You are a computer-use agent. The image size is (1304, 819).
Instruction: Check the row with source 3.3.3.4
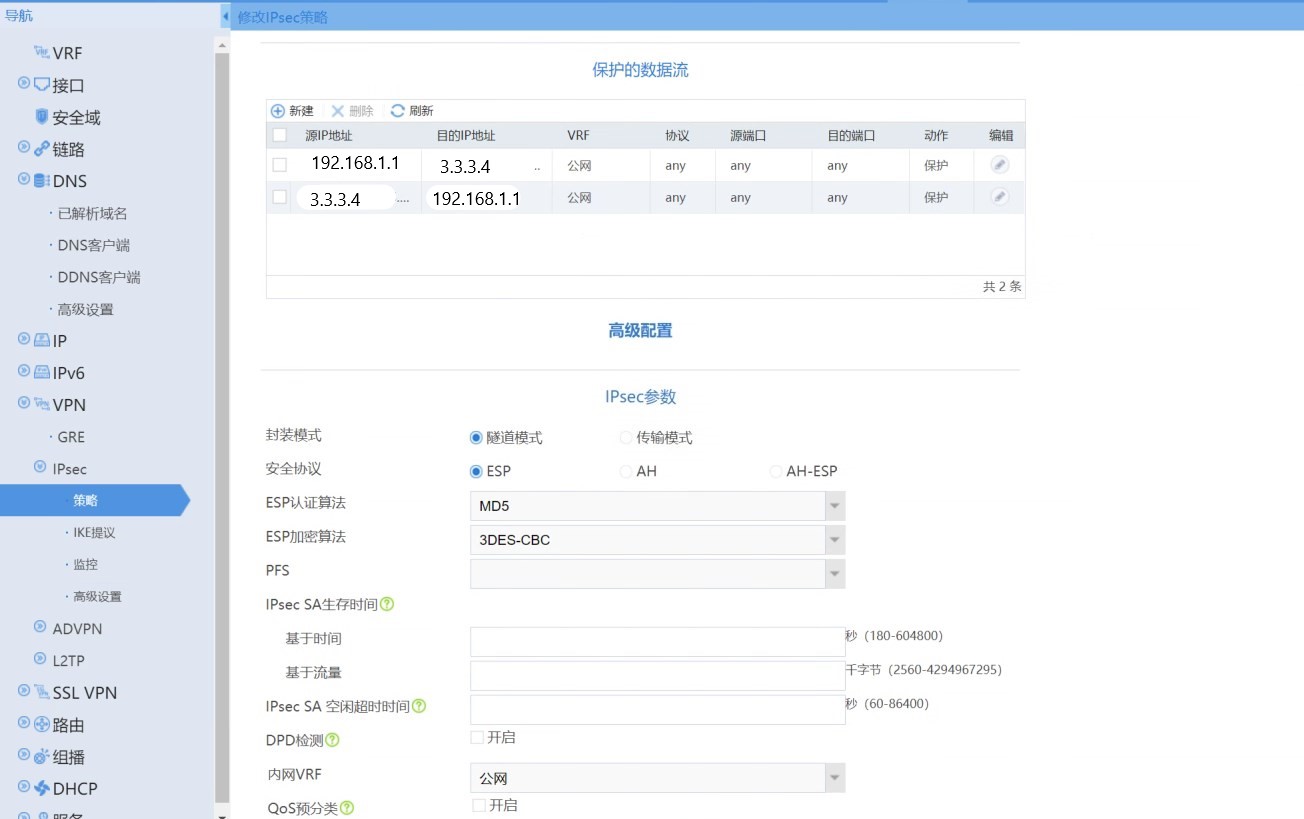coord(280,197)
